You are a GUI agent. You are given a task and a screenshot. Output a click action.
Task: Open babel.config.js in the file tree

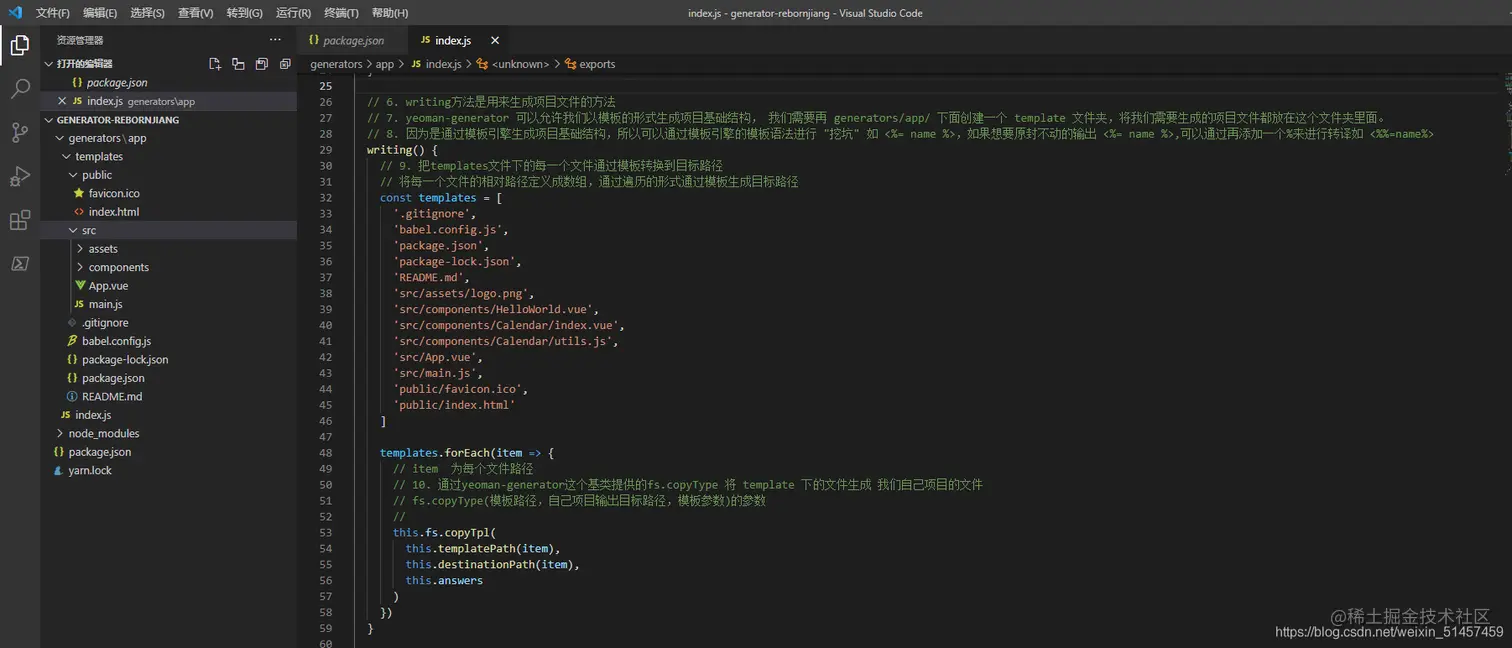[x=116, y=341]
